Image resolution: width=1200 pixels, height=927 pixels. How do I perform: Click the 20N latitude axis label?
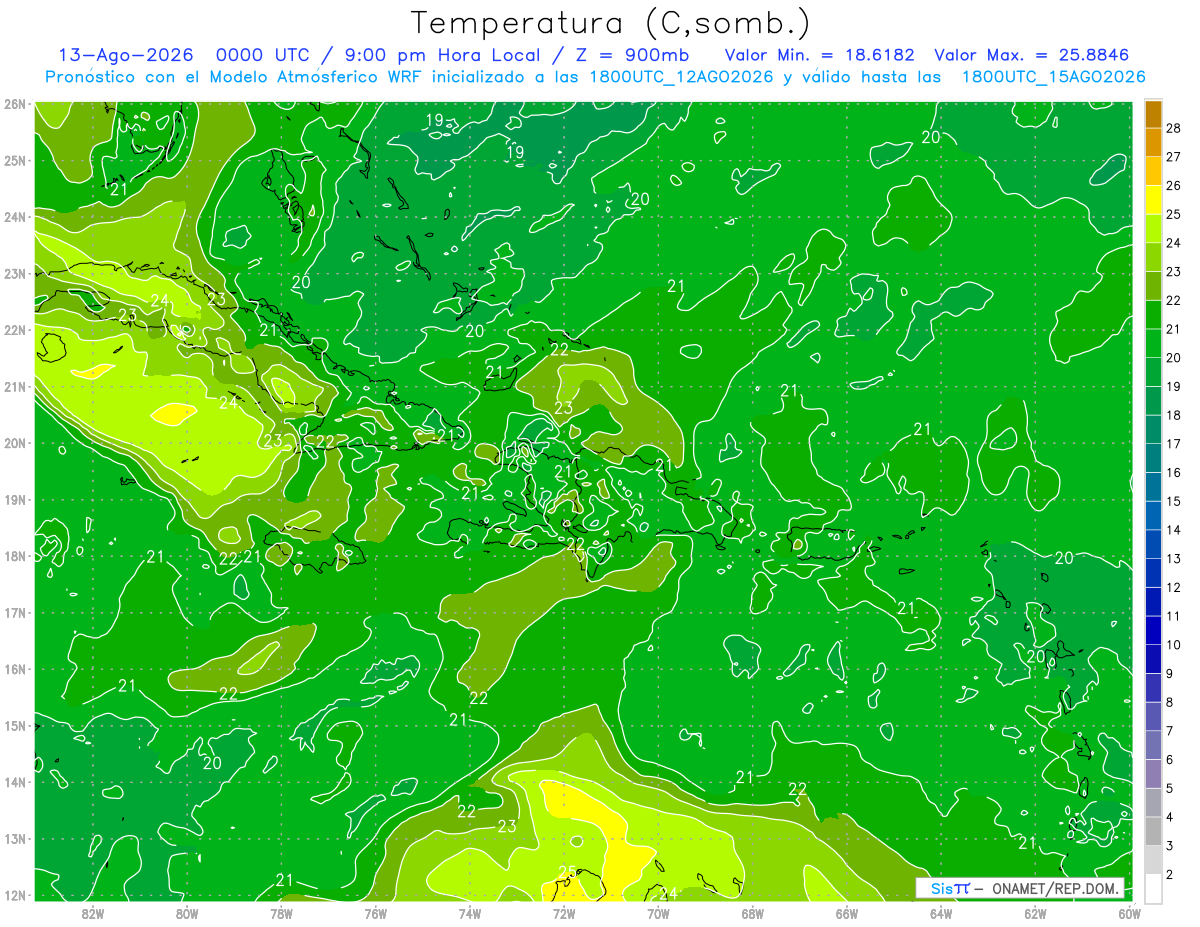pyautogui.click(x=15, y=443)
